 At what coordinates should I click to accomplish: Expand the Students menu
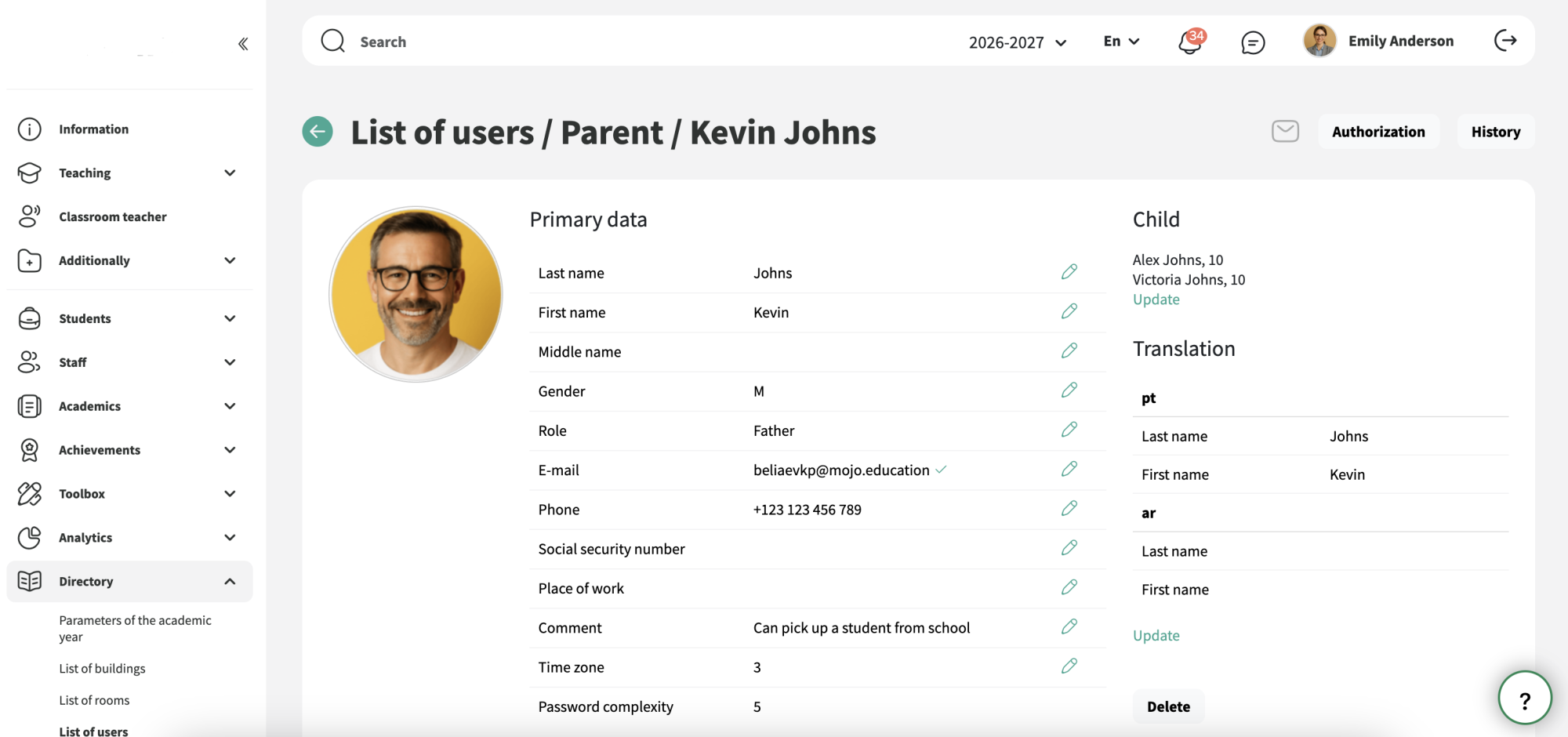pyautogui.click(x=129, y=318)
